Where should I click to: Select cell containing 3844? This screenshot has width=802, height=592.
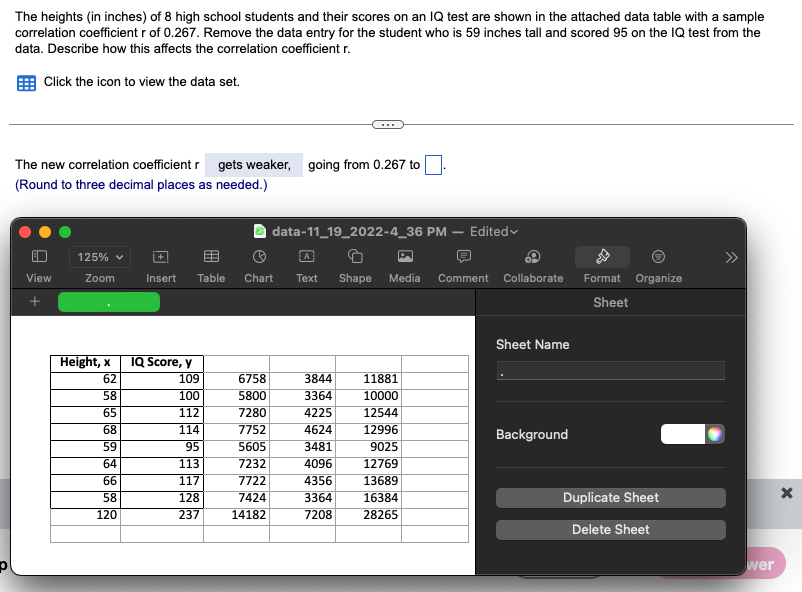pos(302,380)
